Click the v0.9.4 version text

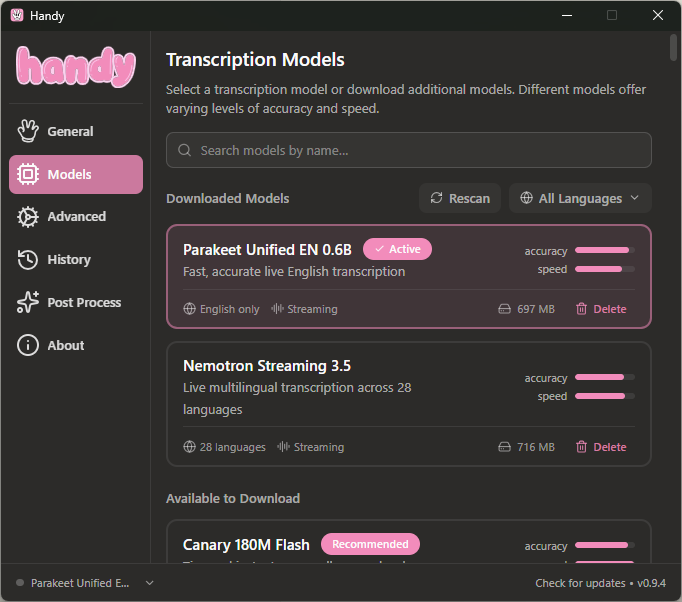[x=651, y=583]
